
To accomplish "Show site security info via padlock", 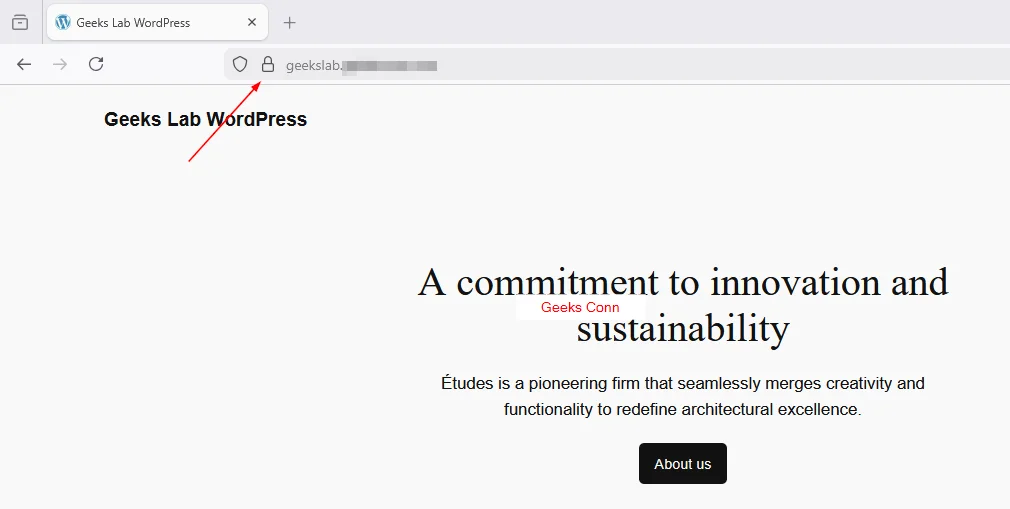I will (x=267, y=64).
